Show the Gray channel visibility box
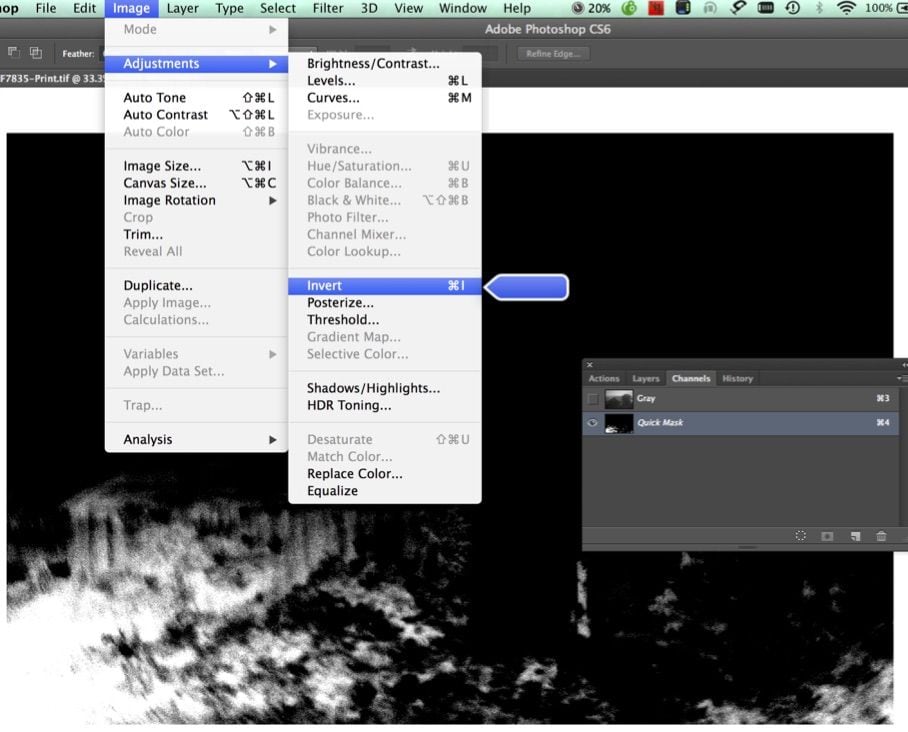The height and width of the screenshot is (732, 908). pyautogui.click(x=593, y=399)
